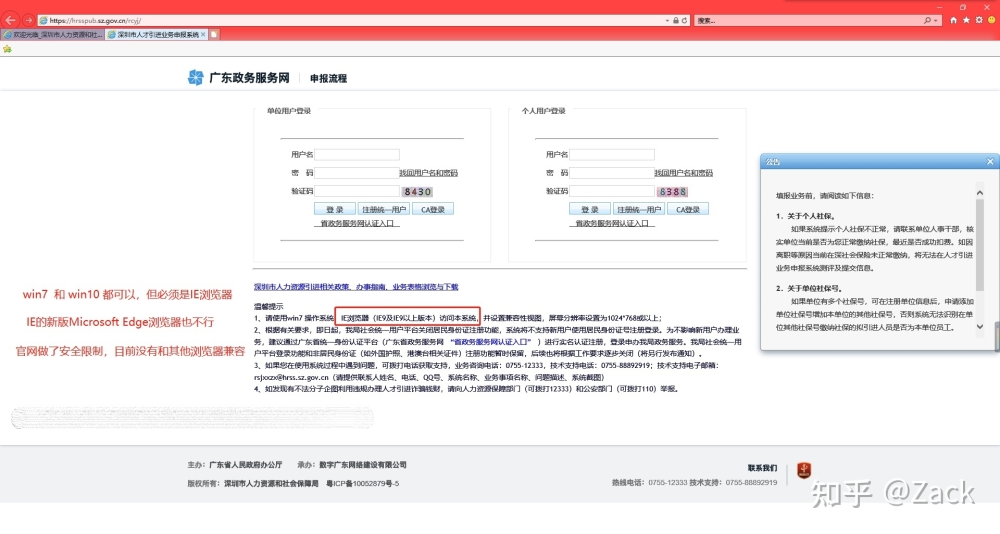Switch to the 欢迎光临_深圳市人力资源 tab

click(54, 34)
